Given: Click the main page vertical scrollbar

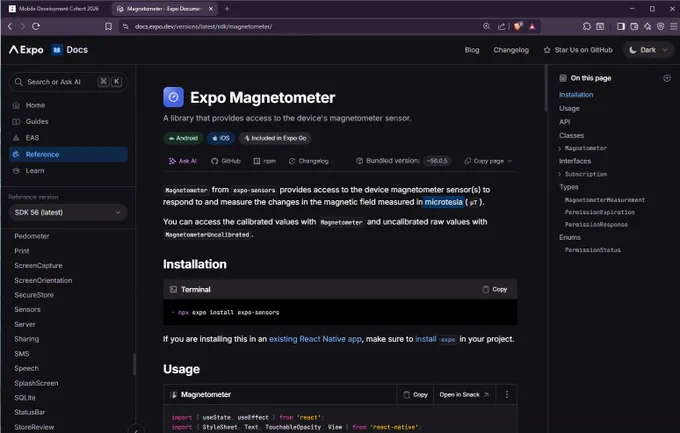Looking at the screenshot, I should (546, 89).
